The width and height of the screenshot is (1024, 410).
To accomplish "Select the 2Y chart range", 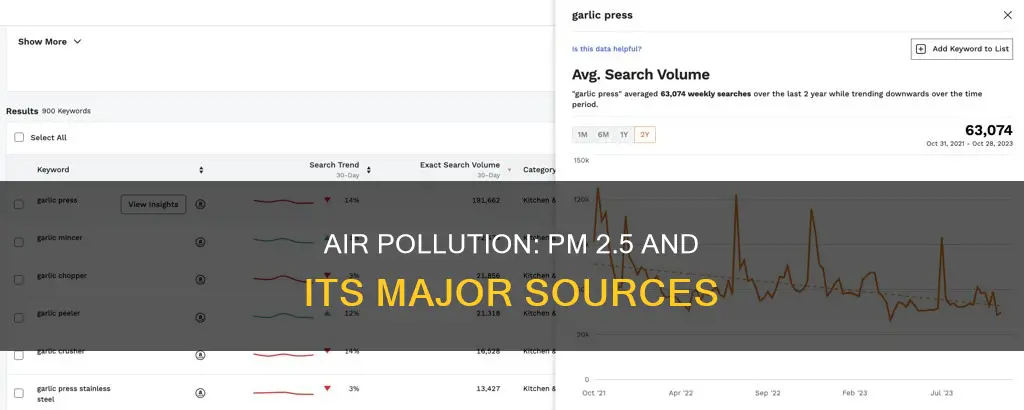I will [645, 134].
